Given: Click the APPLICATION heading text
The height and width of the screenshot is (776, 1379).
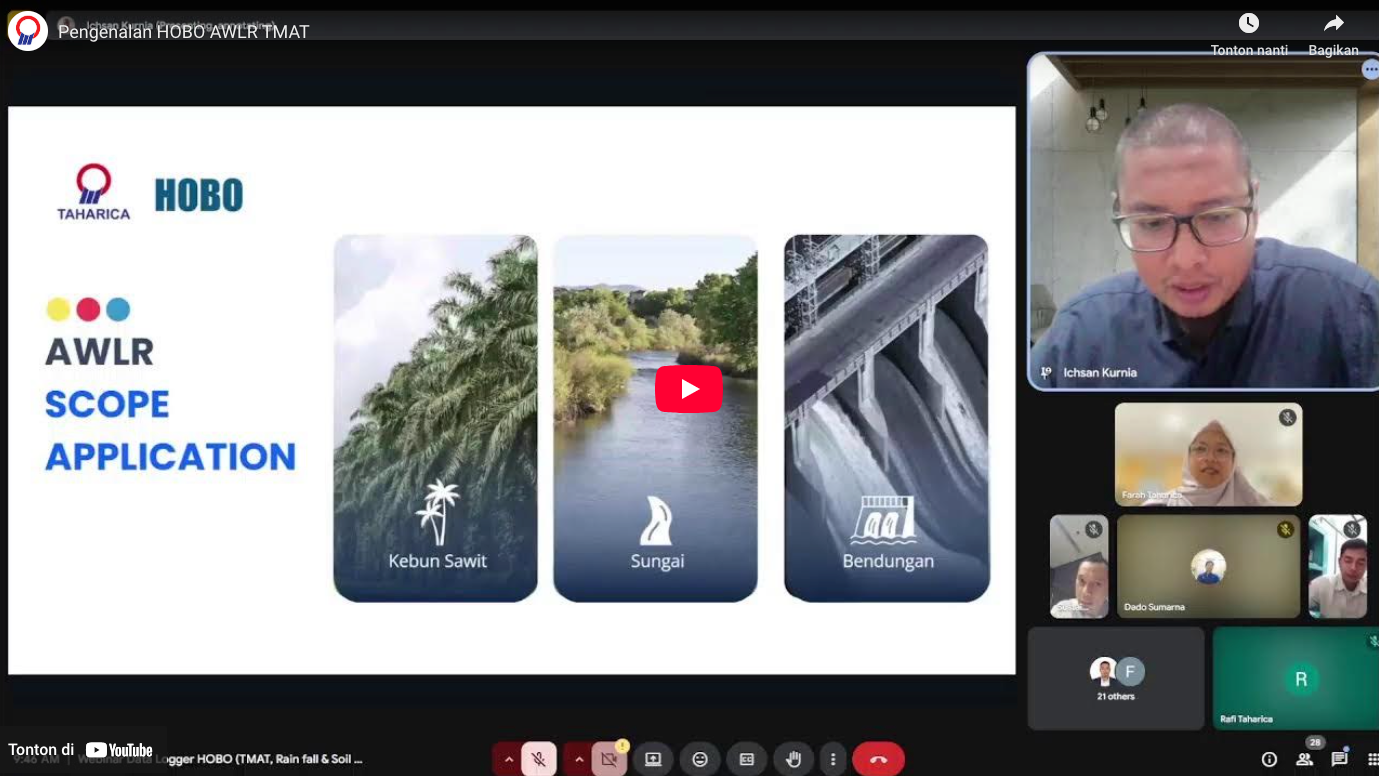Looking at the screenshot, I should 171,456.
